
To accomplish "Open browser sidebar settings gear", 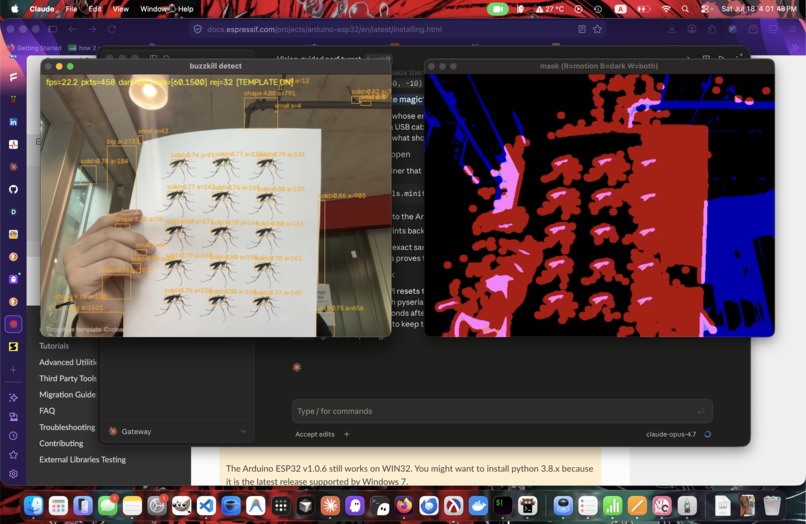I will tap(13, 474).
